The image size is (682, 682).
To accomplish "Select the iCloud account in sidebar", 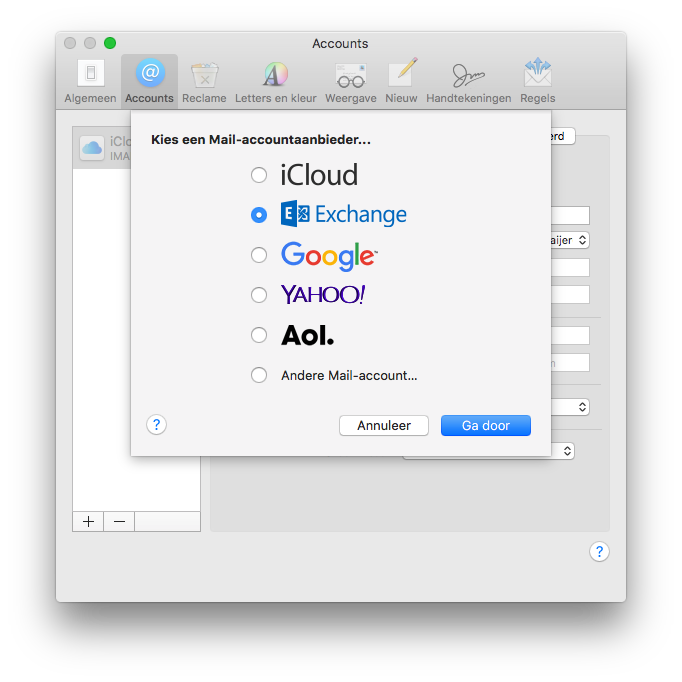I will coord(102,148).
